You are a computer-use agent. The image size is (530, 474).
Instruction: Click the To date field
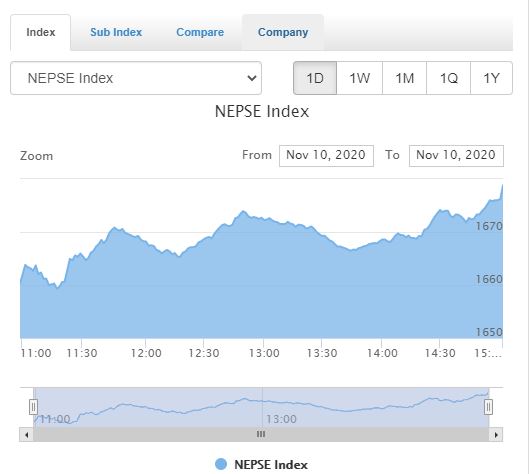(456, 156)
